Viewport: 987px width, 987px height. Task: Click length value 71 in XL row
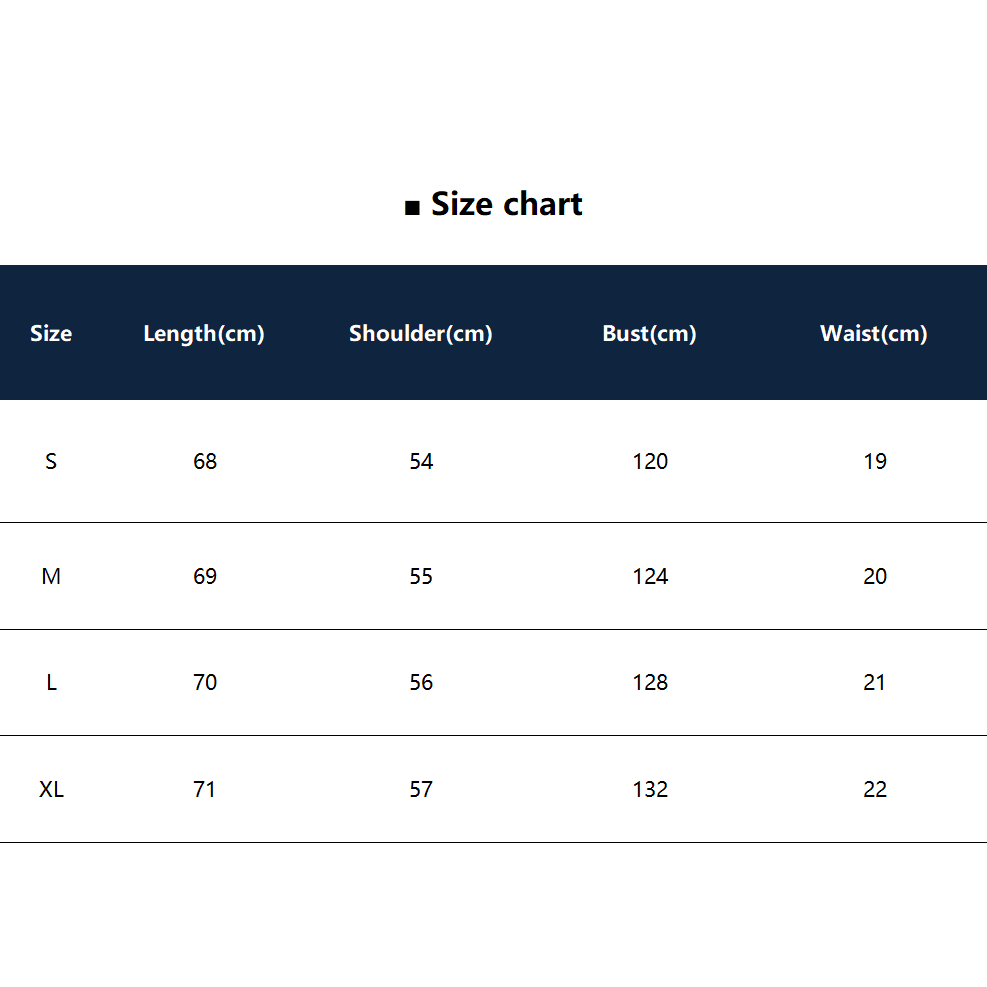(x=204, y=789)
